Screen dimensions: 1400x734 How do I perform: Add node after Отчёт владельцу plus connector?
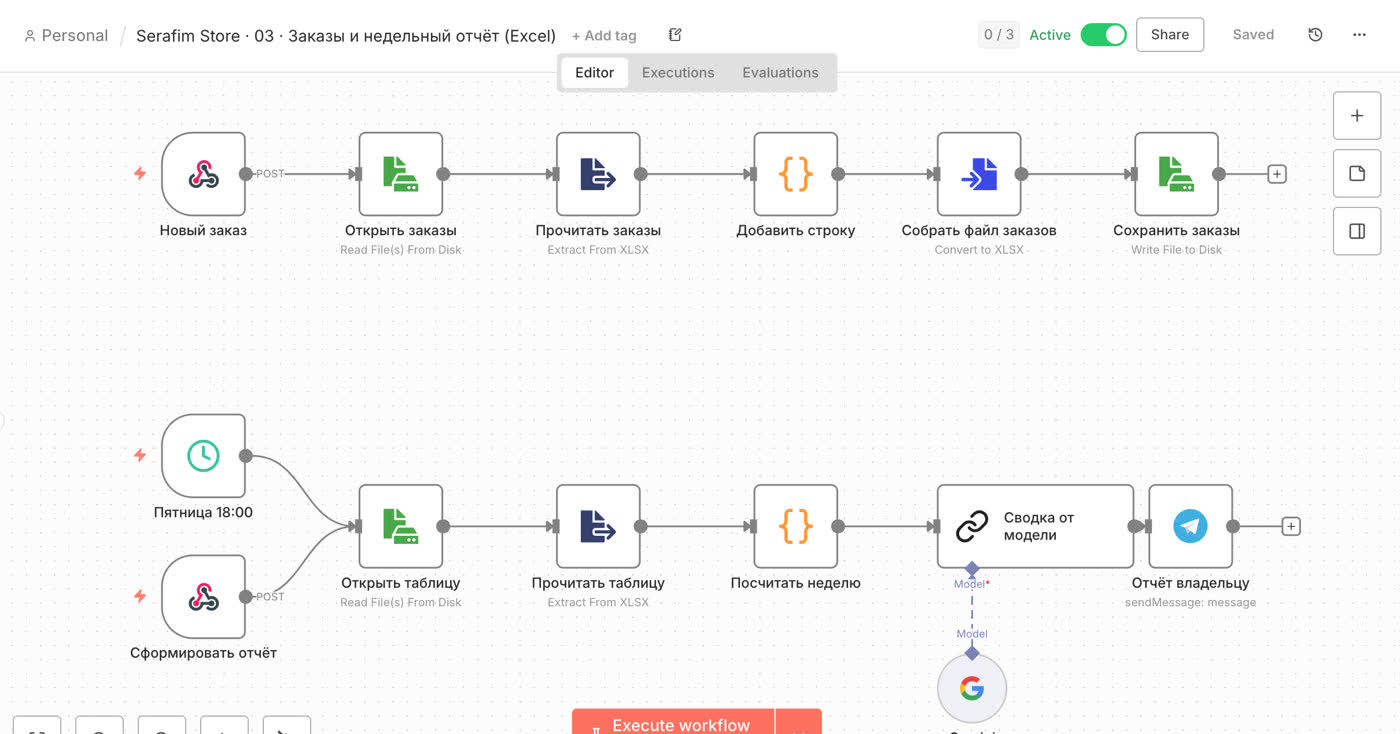tap(1291, 526)
